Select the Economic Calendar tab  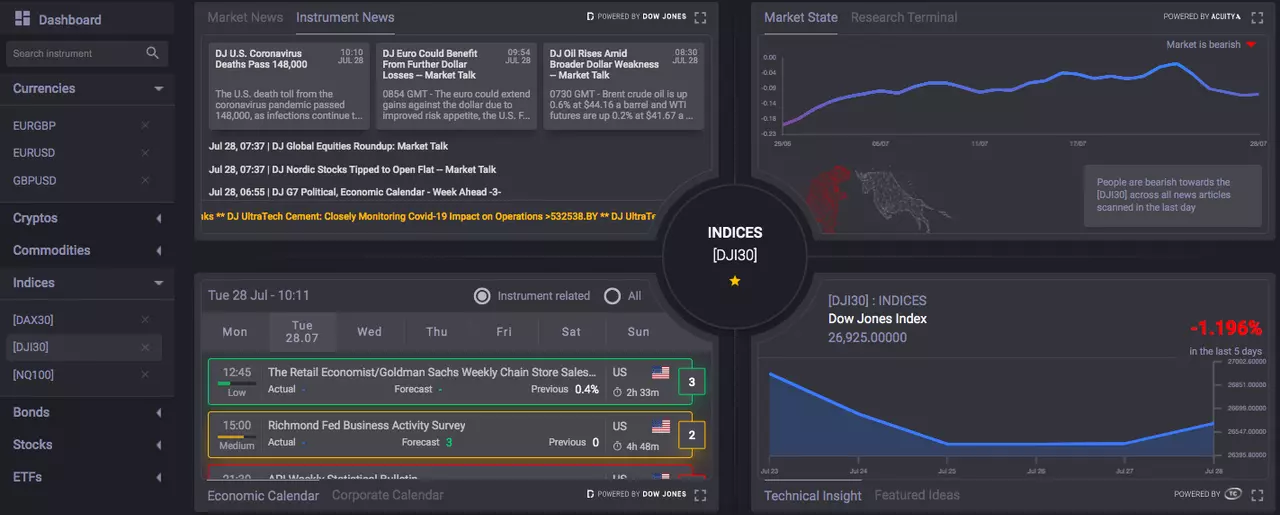click(263, 495)
